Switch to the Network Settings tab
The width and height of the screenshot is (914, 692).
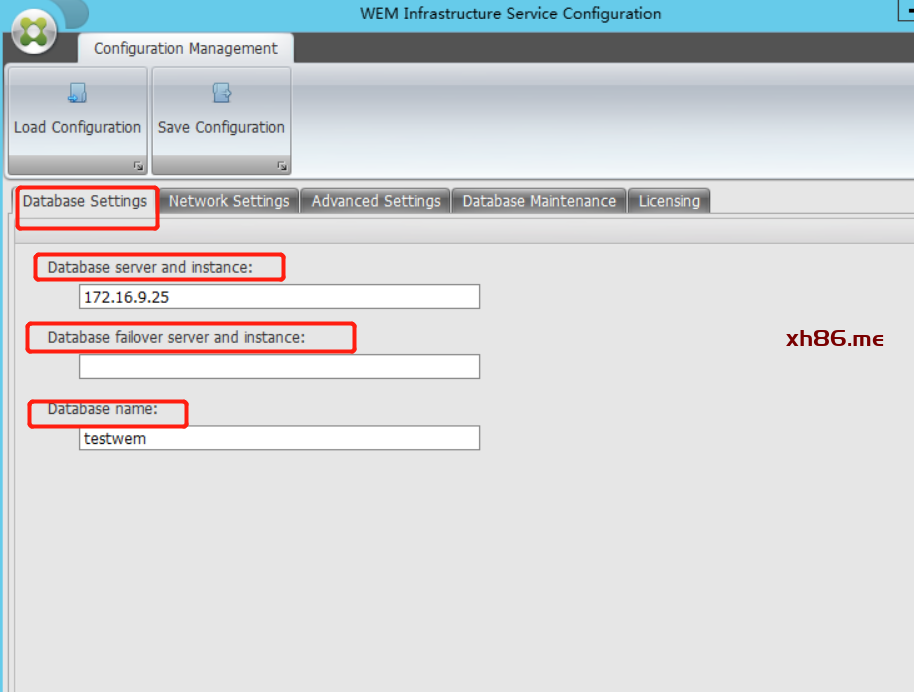pos(229,201)
